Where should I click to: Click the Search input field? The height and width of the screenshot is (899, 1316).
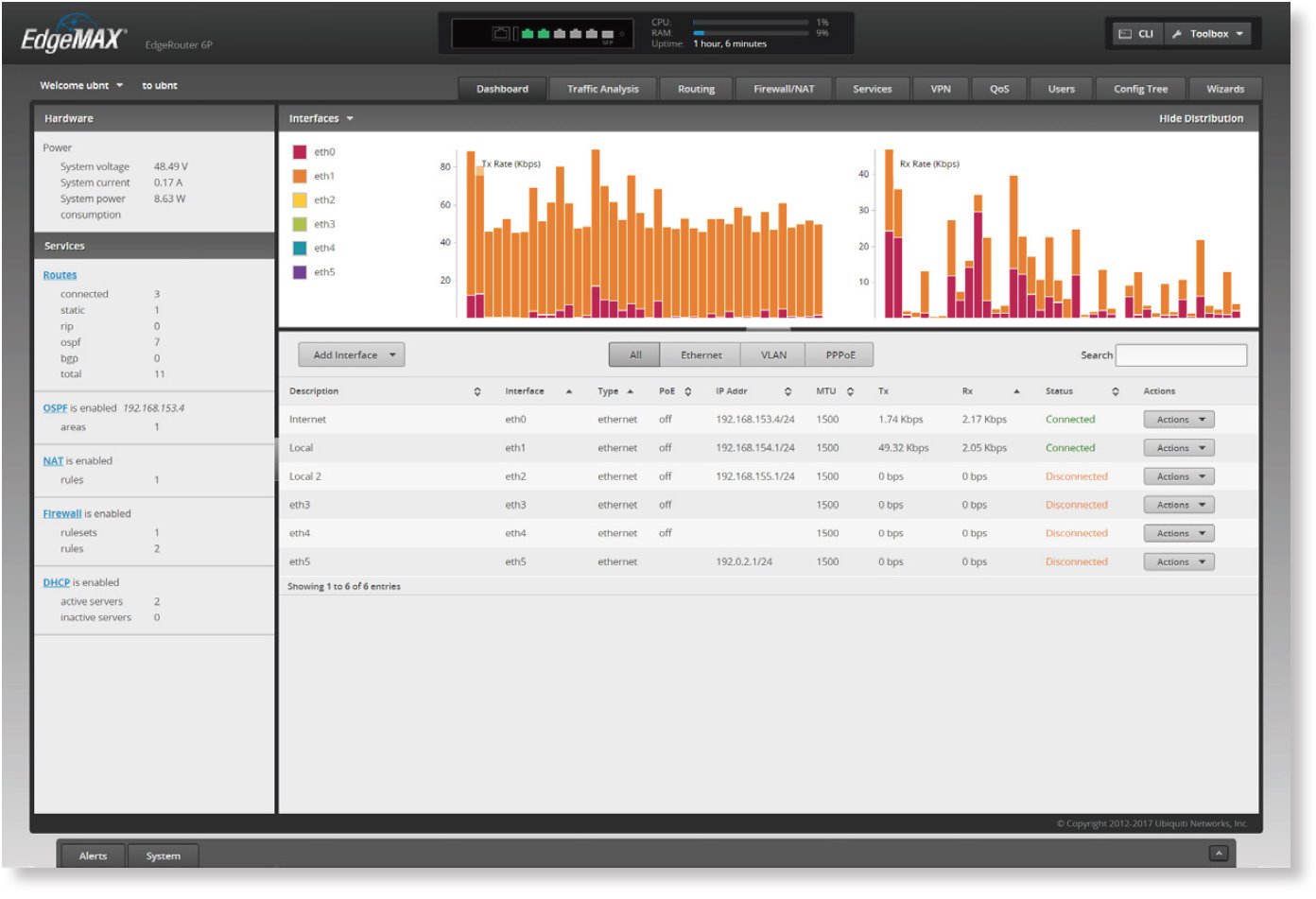click(1180, 354)
